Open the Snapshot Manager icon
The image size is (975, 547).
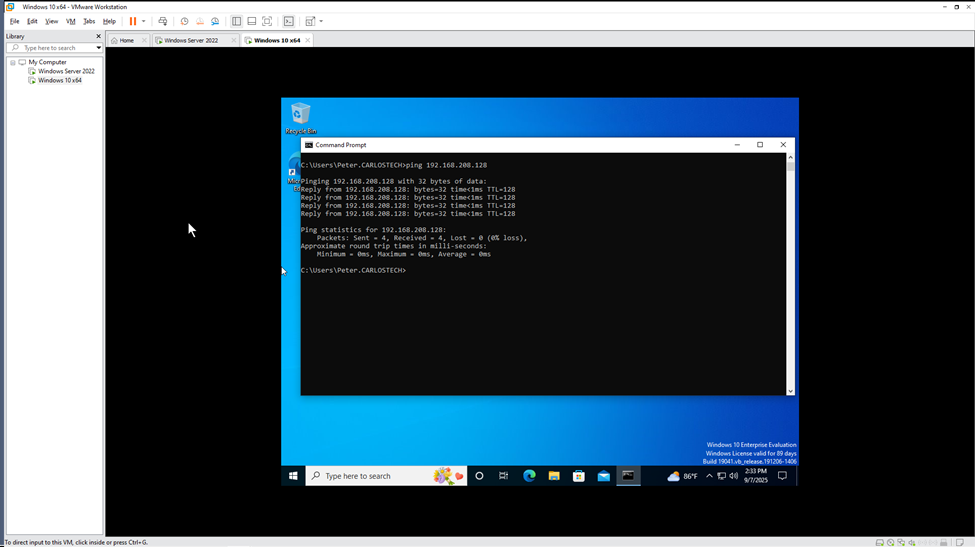[215, 21]
